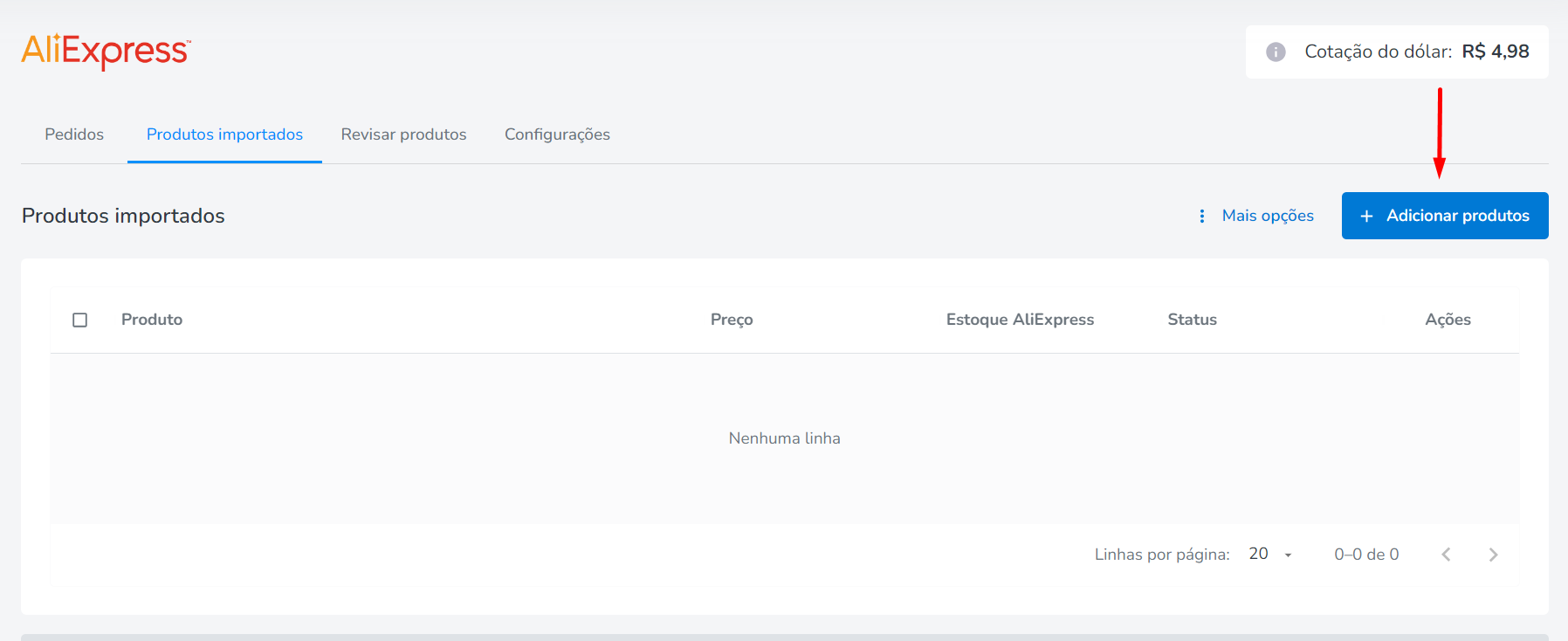Switch to the Pedidos tab
This screenshot has height=641, width=1568.
click(x=74, y=134)
